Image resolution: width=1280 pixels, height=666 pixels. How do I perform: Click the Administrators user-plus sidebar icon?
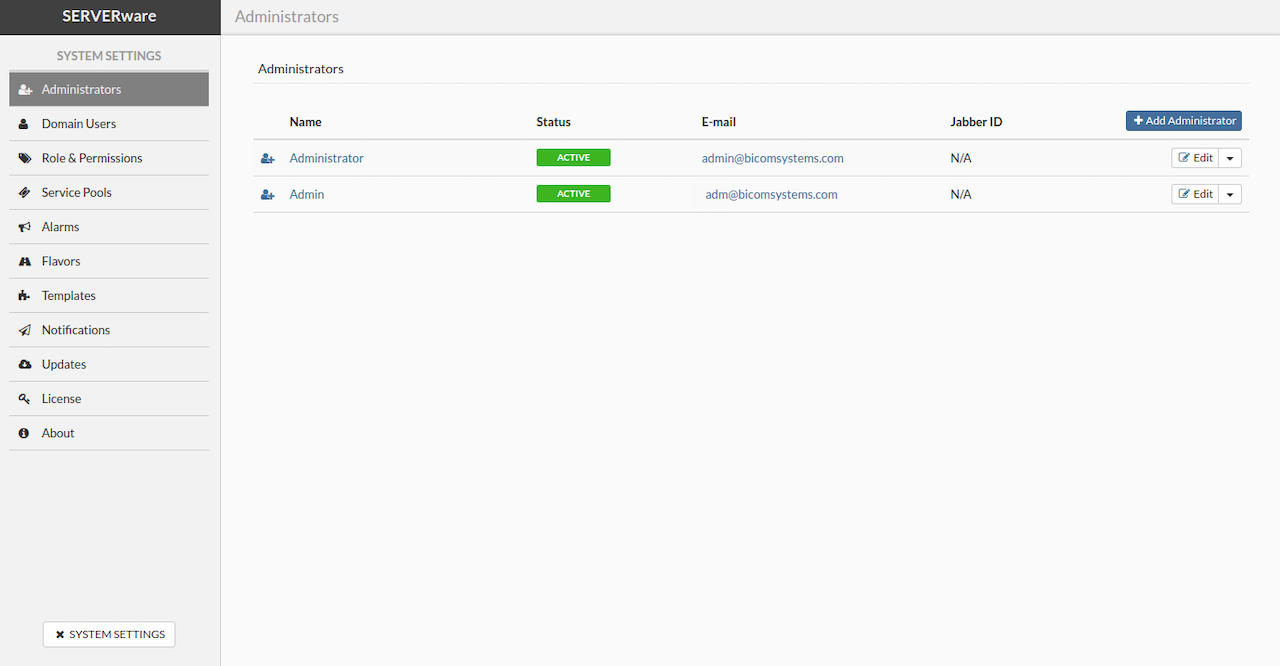pos(25,90)
